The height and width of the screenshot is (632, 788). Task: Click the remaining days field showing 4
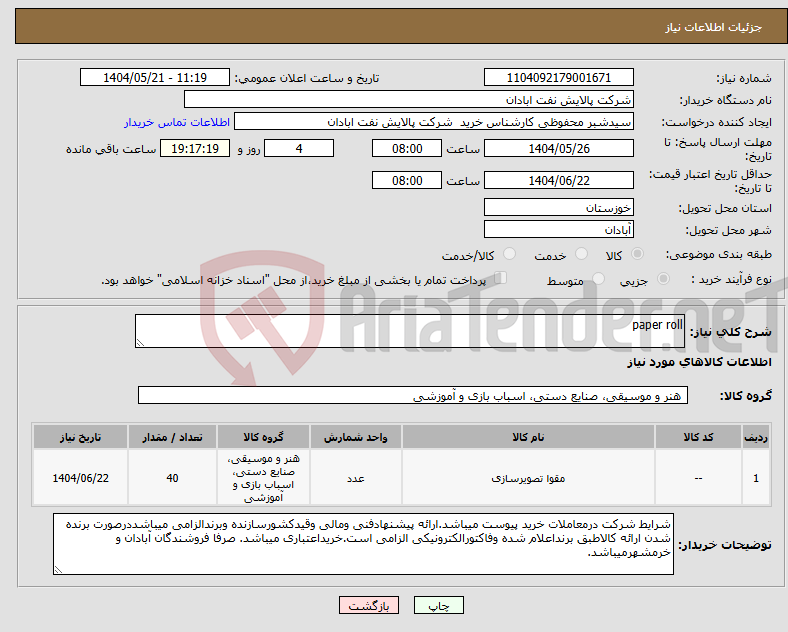pos(299,149)
